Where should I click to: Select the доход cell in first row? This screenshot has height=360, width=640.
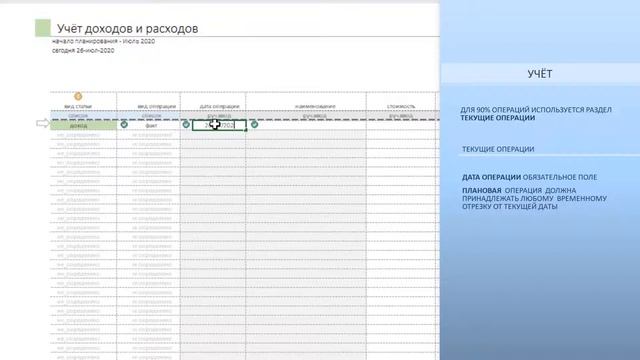pos(83,125)
